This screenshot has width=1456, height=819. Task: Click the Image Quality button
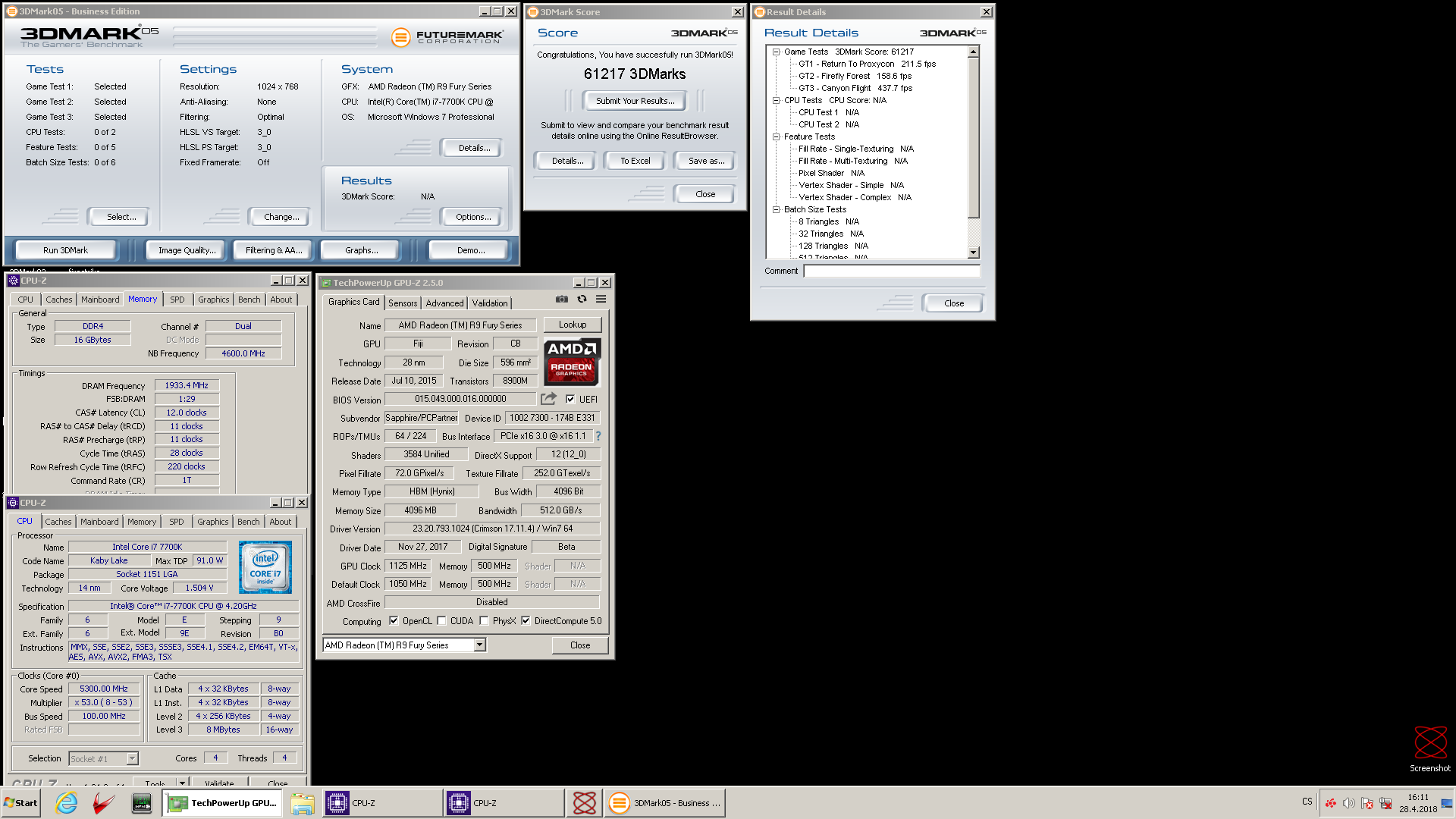click(x=187, y=250)
